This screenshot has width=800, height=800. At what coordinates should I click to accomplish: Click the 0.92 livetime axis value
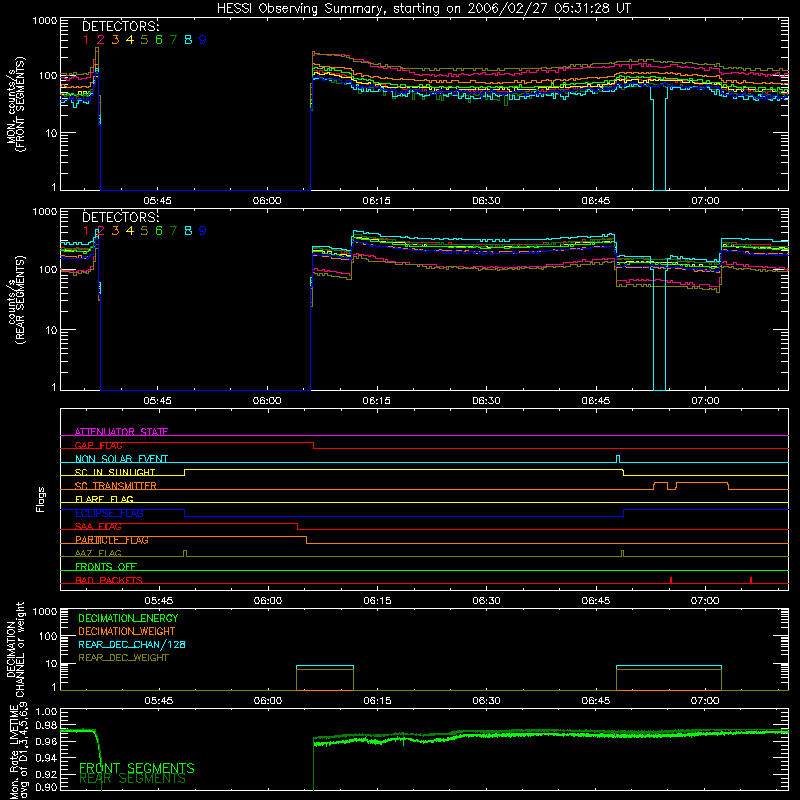click(46, 773)
